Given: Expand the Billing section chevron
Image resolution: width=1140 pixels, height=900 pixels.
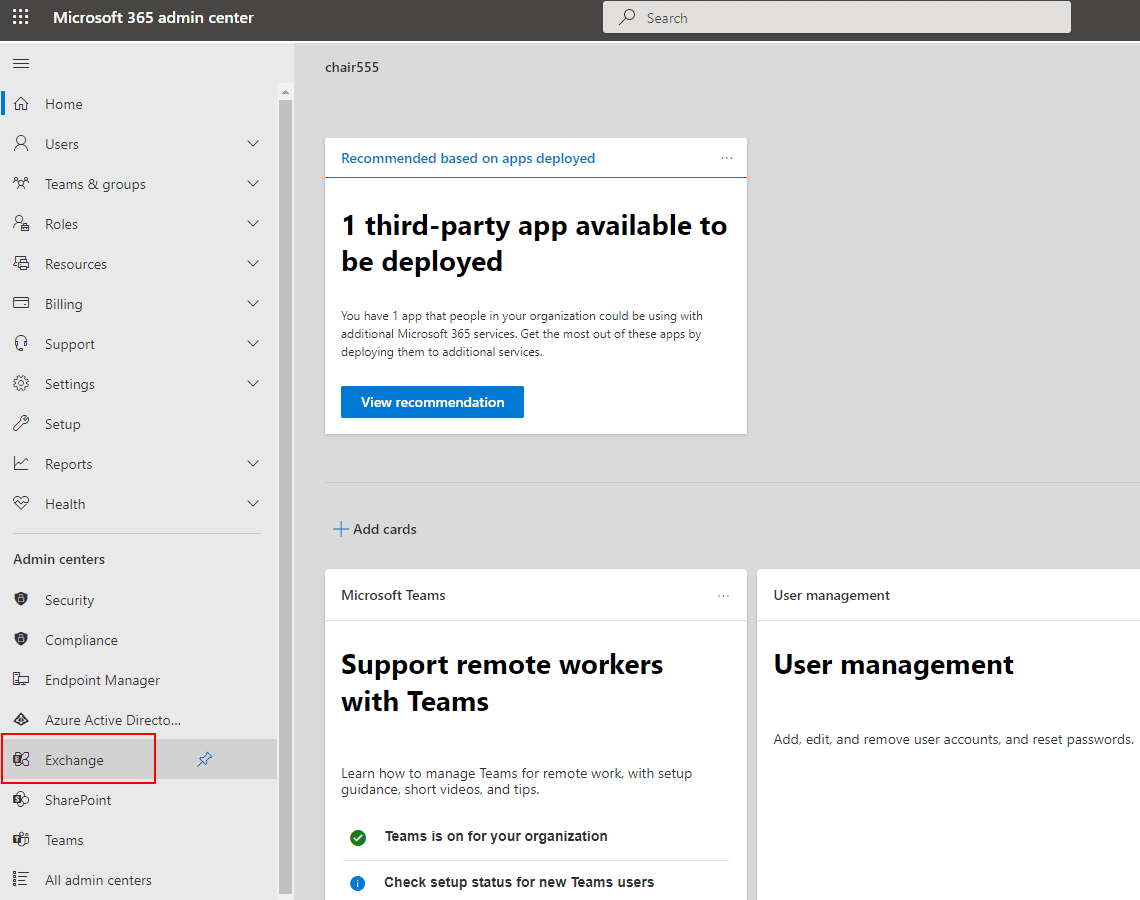Looking at the screenshot, I should pos(253,304).
